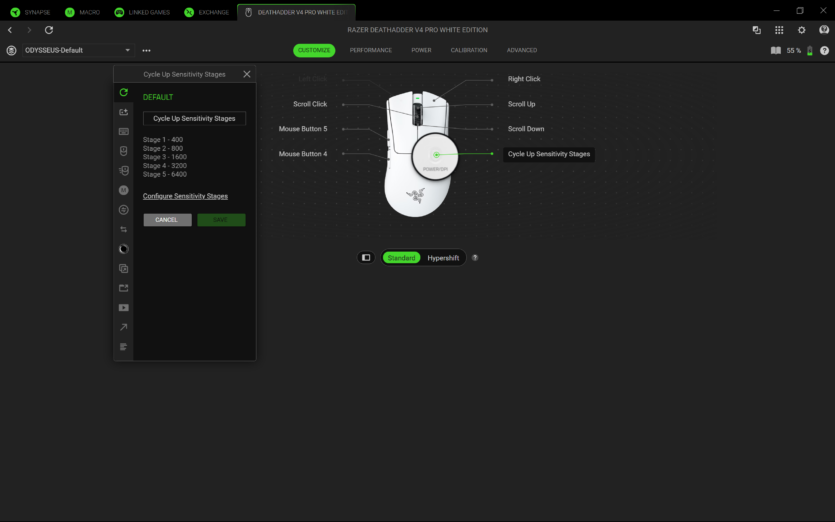Click the battery status icon
Viewport: 835px width, 522px height.
810,50
